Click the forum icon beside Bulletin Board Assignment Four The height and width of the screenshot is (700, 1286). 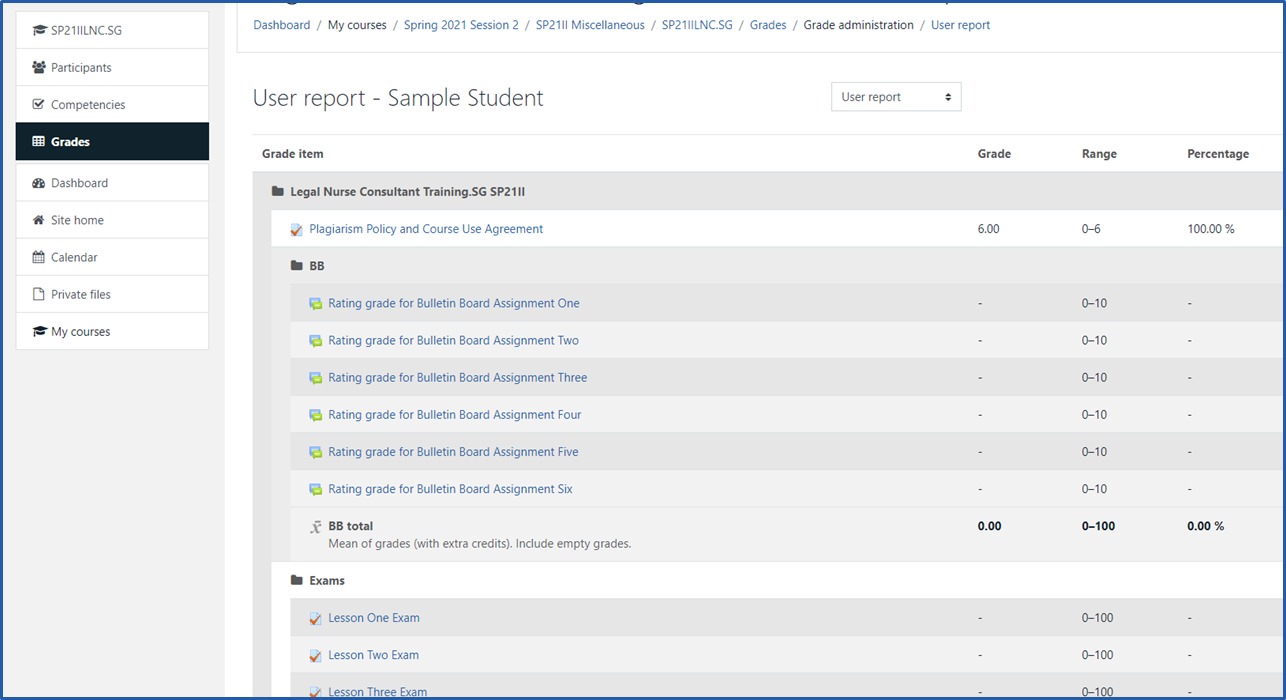pos(316,415)
